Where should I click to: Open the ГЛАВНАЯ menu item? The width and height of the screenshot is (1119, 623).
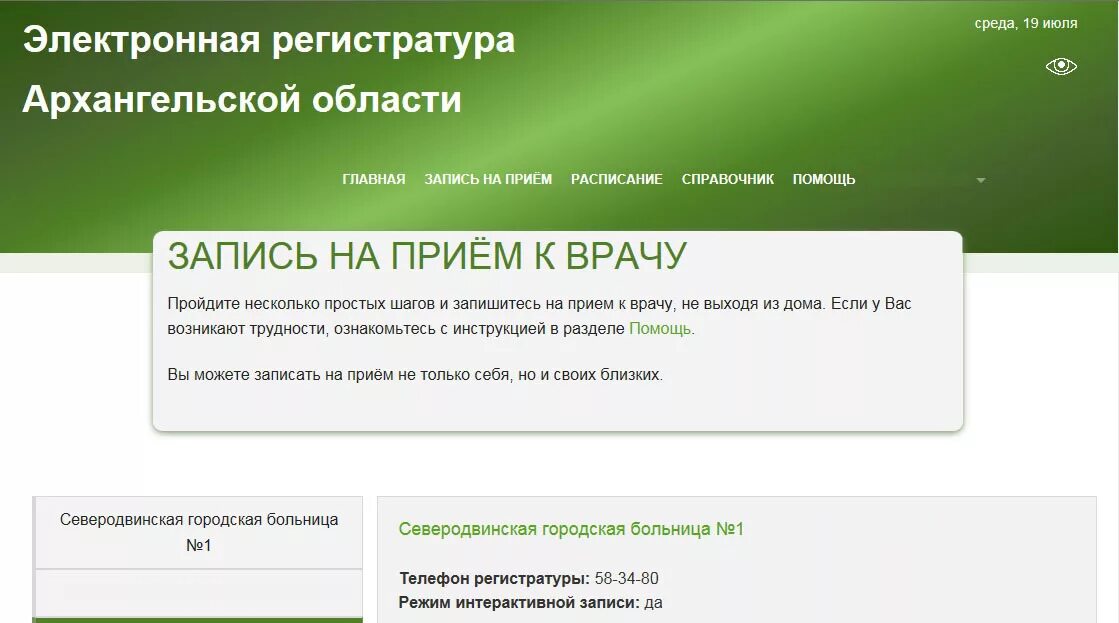(x=374, y=179)
